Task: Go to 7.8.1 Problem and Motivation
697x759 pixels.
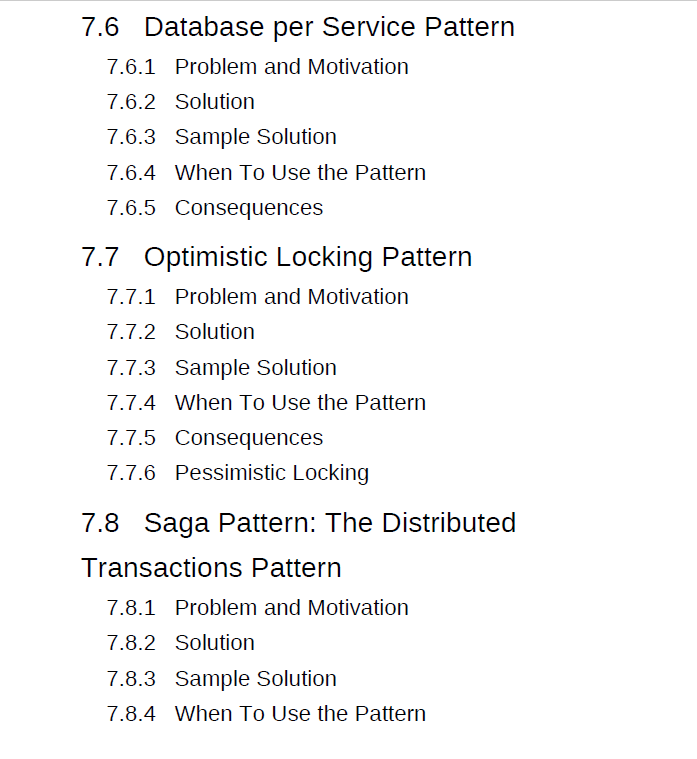Action: tap(291, 608)
